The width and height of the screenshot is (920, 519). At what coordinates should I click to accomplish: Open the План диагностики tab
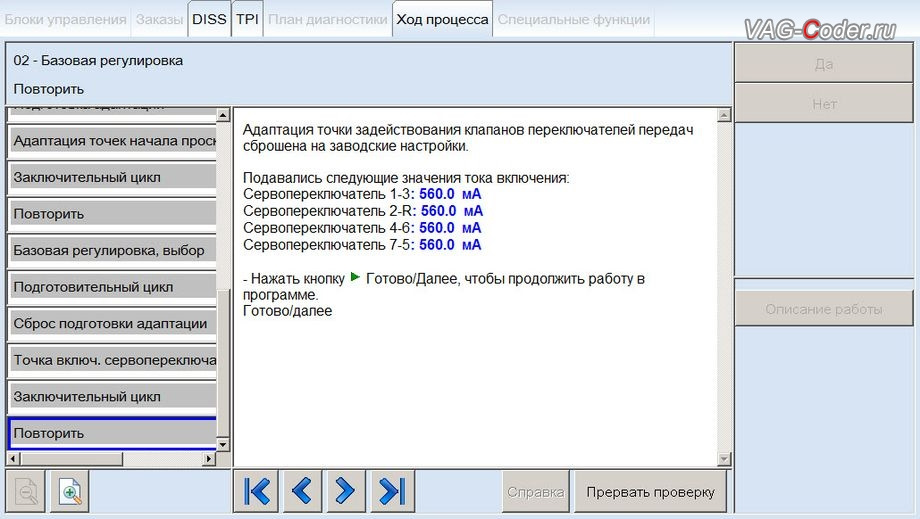tap(328, 19)
